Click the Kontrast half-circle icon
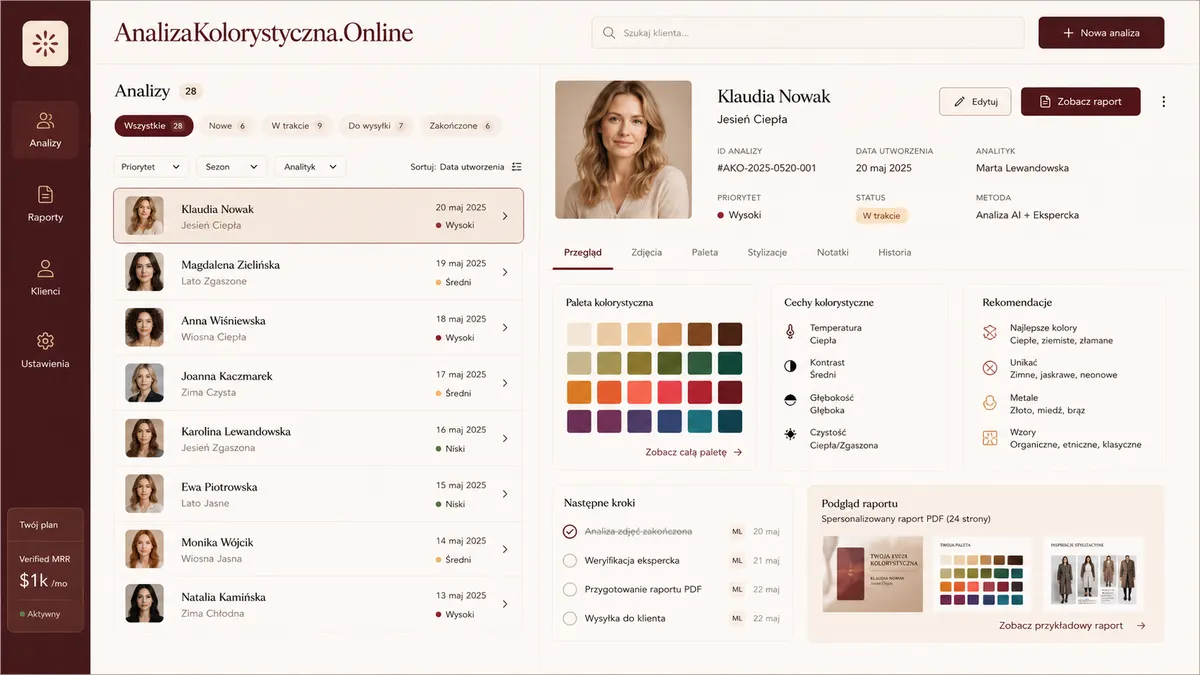 [790, 366]
